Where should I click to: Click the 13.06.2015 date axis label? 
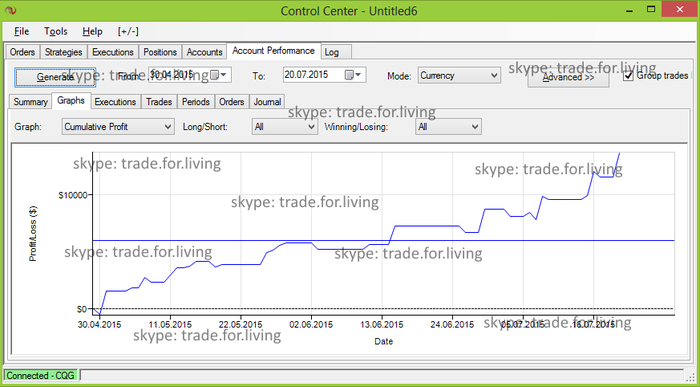coord(382,325)
